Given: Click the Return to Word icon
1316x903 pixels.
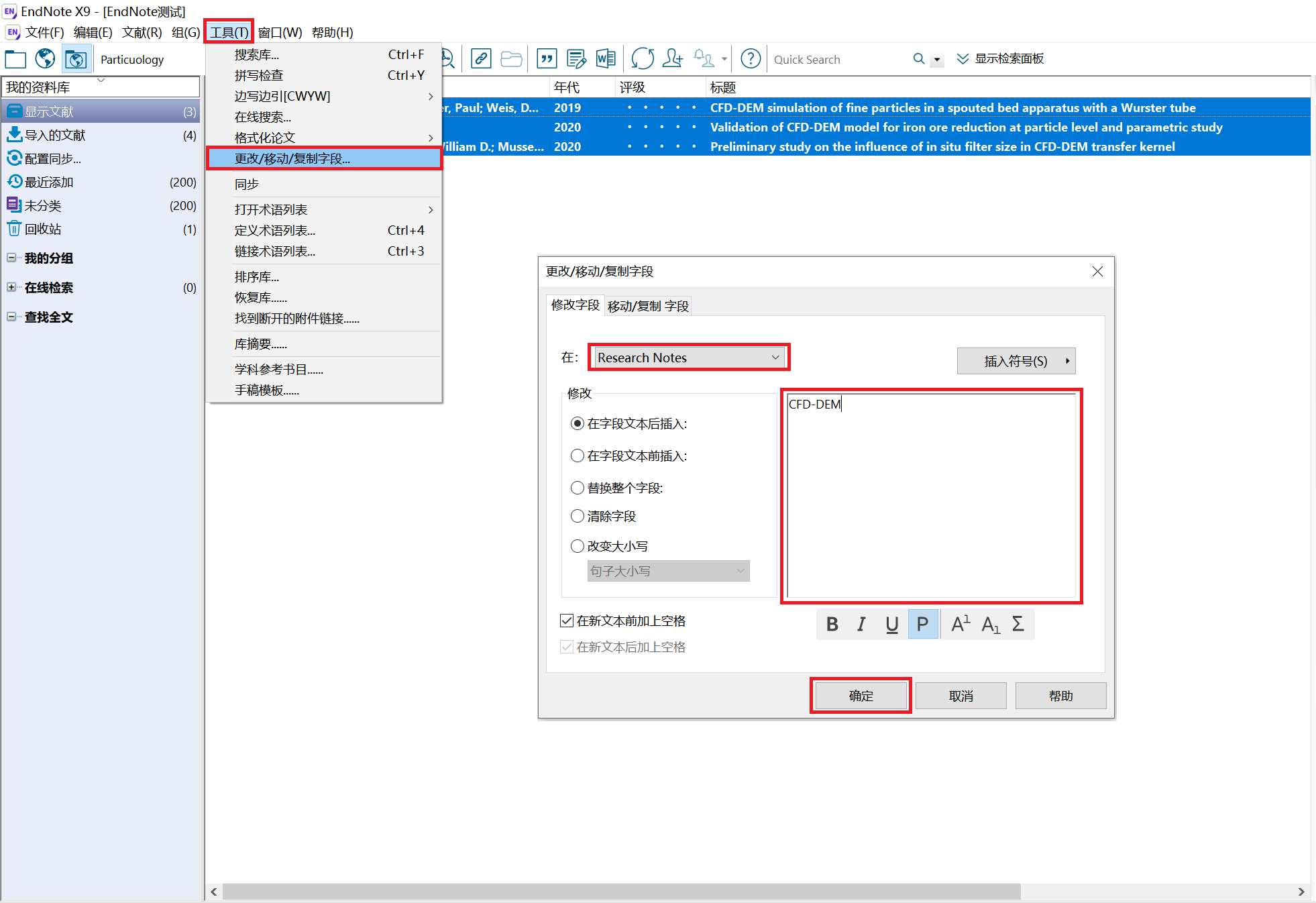Looking at the screenshot, I should [x=605, y=59].
